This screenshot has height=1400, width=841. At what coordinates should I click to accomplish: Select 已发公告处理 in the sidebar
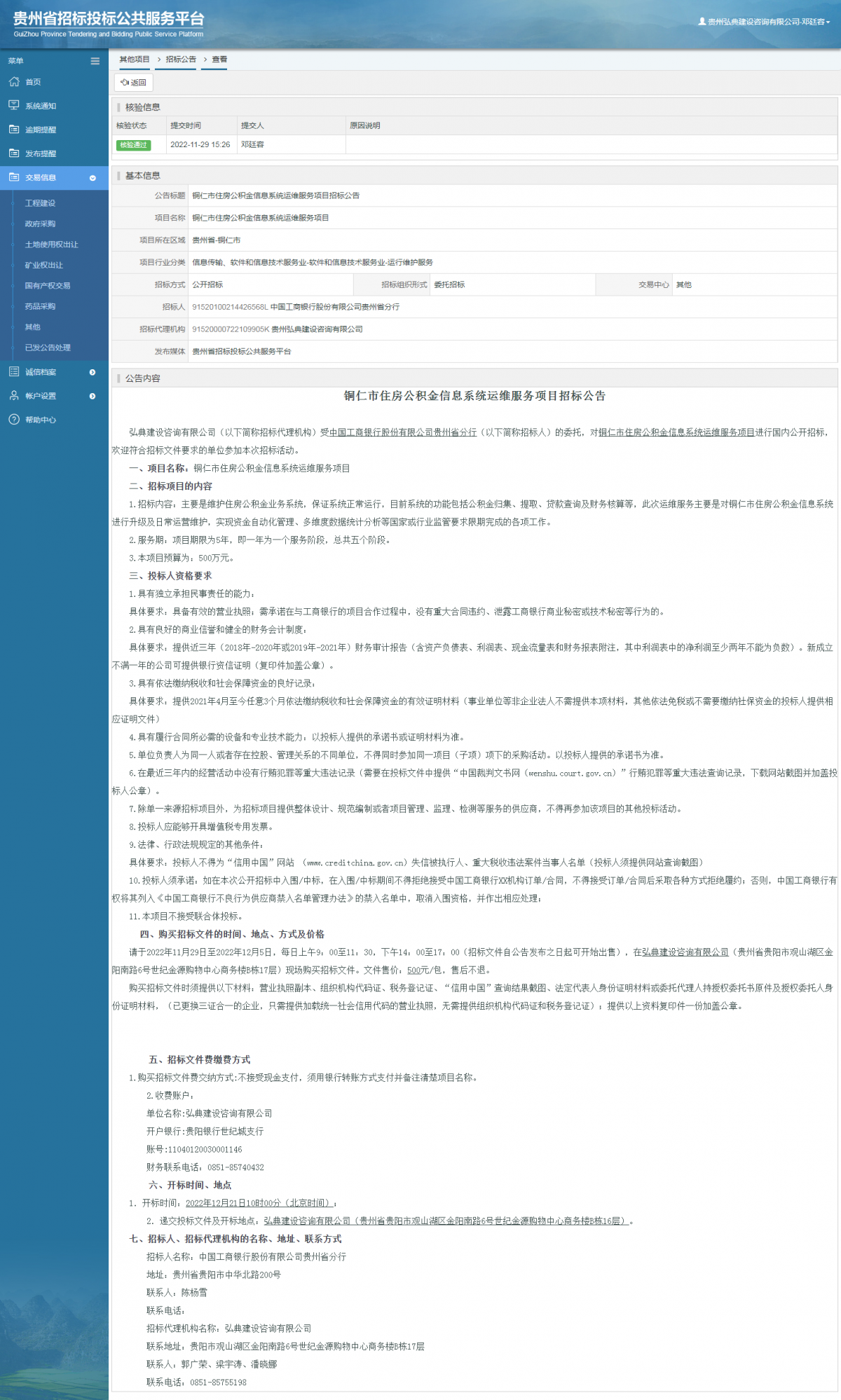click(x=48, y=348)
